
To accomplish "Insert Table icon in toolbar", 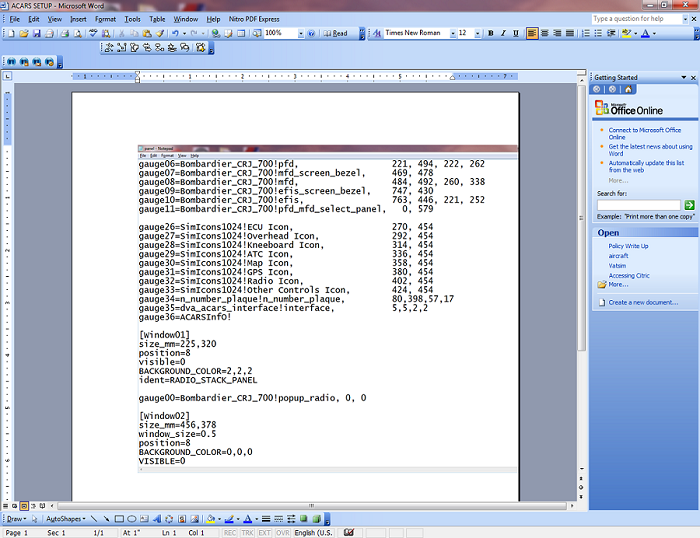I will (x=241, y=33).
